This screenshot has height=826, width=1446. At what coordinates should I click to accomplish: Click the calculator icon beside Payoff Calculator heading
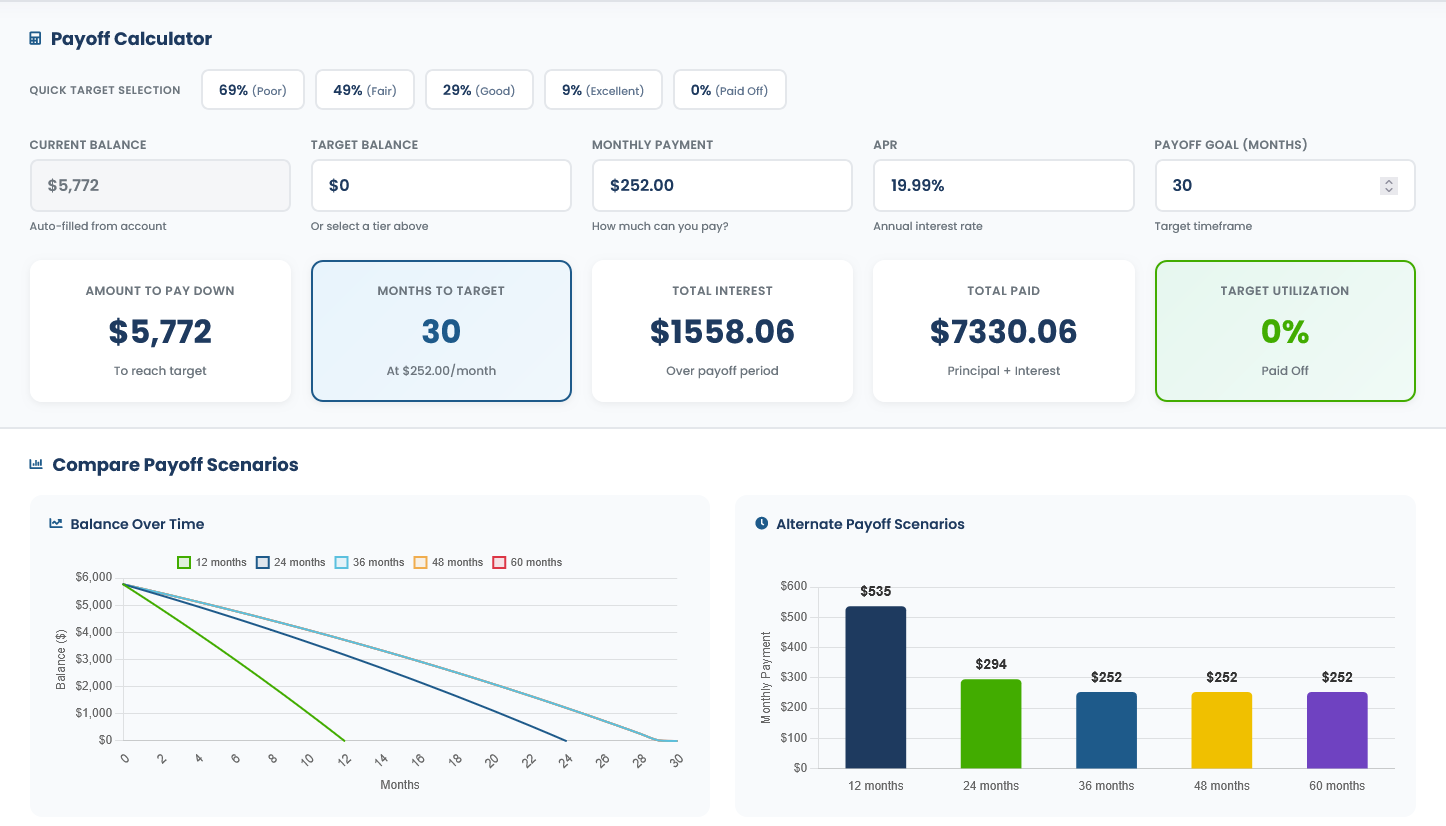[36, 38]
